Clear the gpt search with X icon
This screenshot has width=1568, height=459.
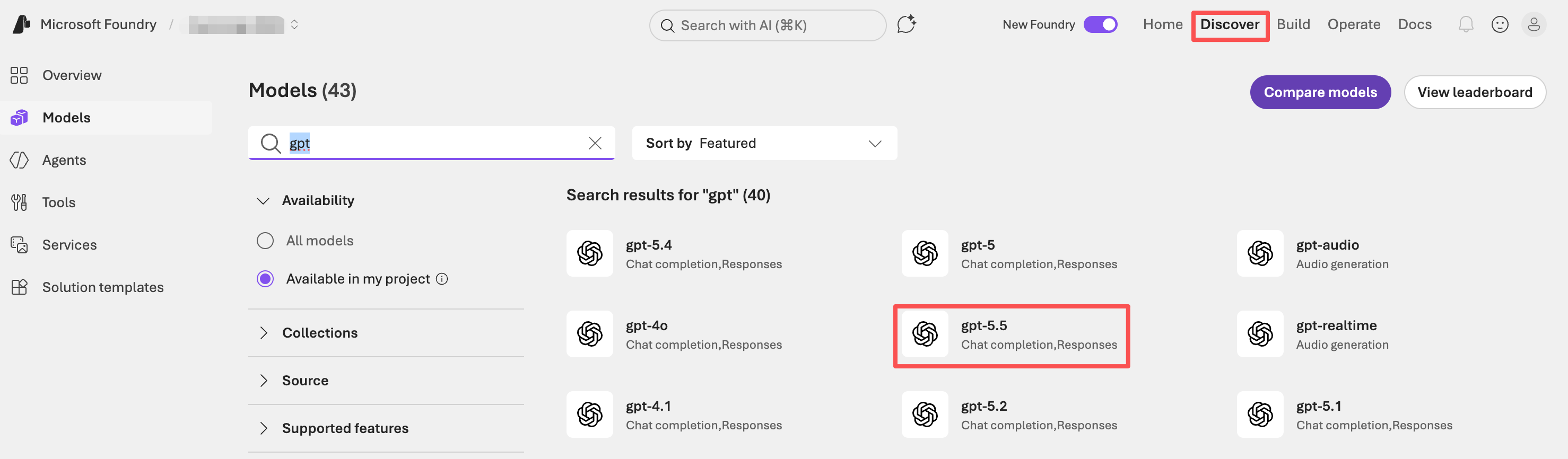click(595, 143)
